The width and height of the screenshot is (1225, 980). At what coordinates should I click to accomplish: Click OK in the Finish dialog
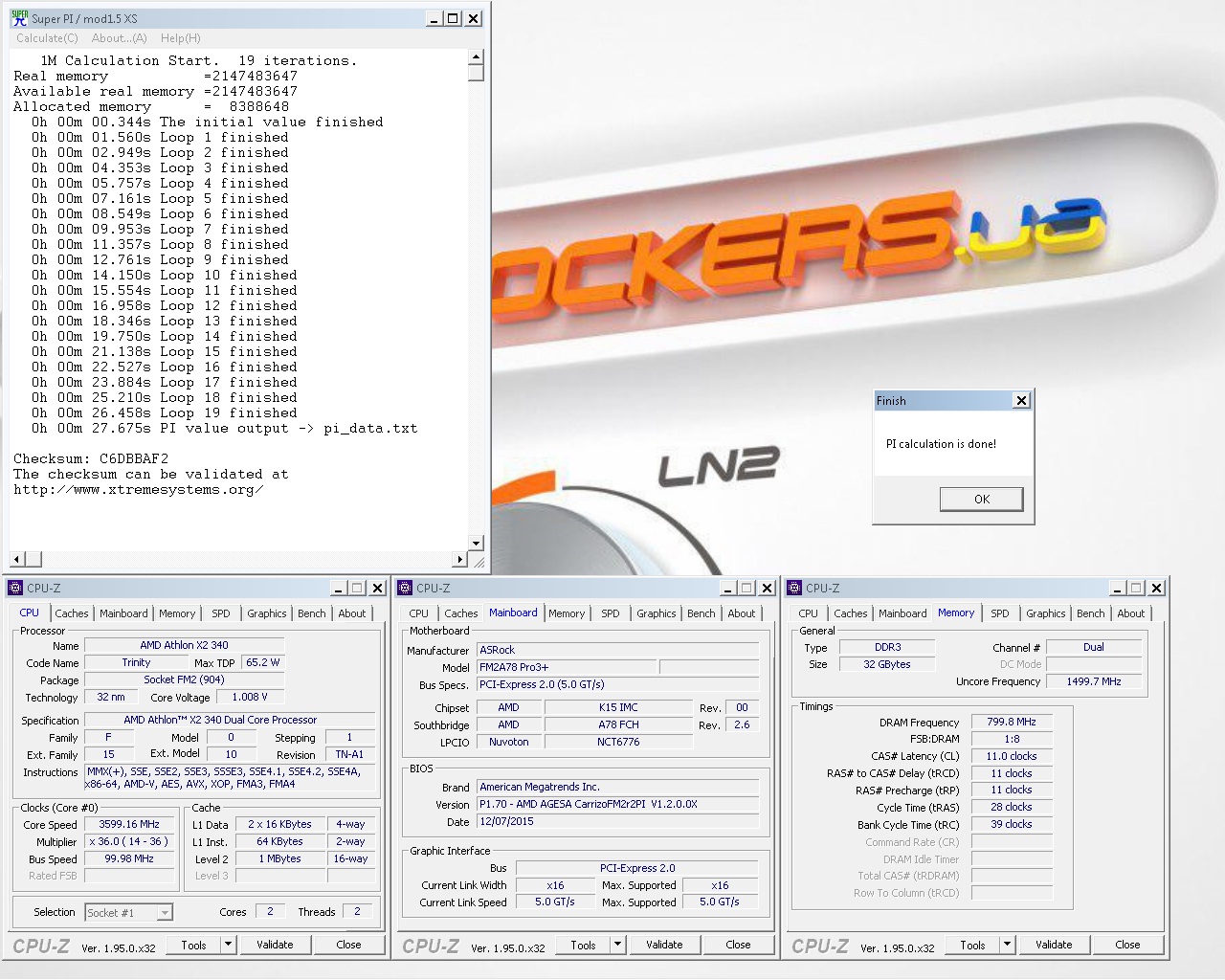coord(982,499)
